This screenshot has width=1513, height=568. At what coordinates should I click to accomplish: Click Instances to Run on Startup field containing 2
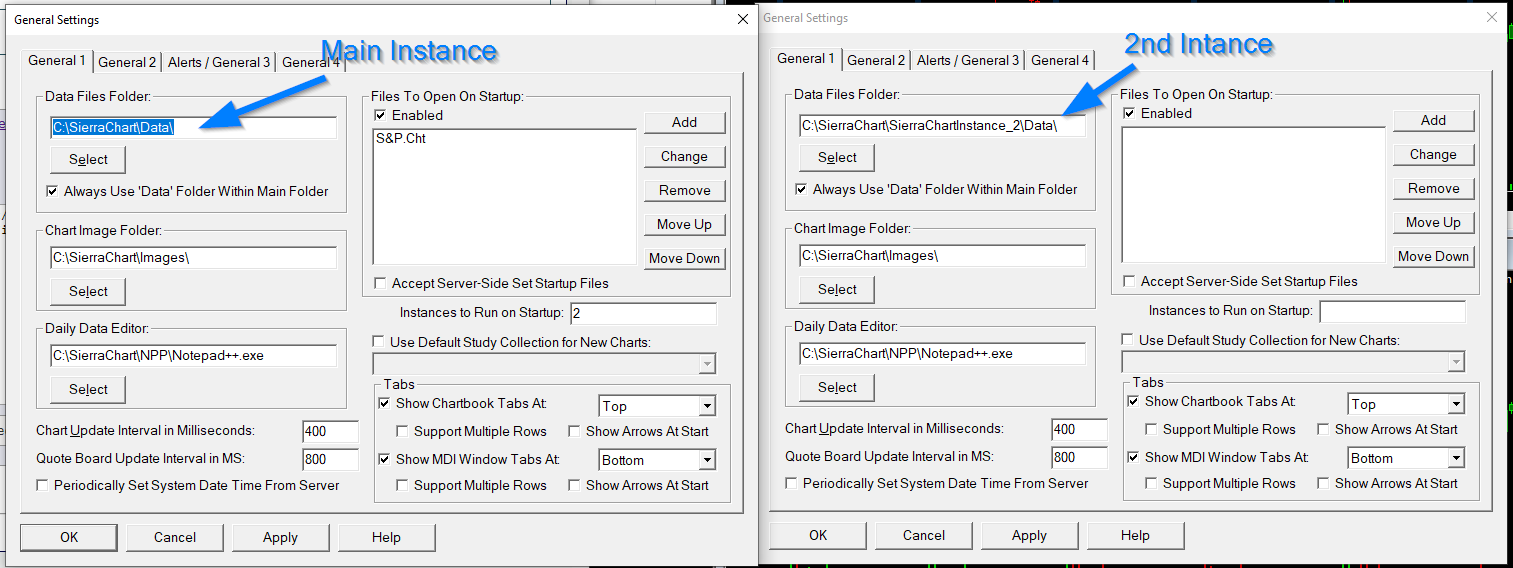click(x=643, y=314)
